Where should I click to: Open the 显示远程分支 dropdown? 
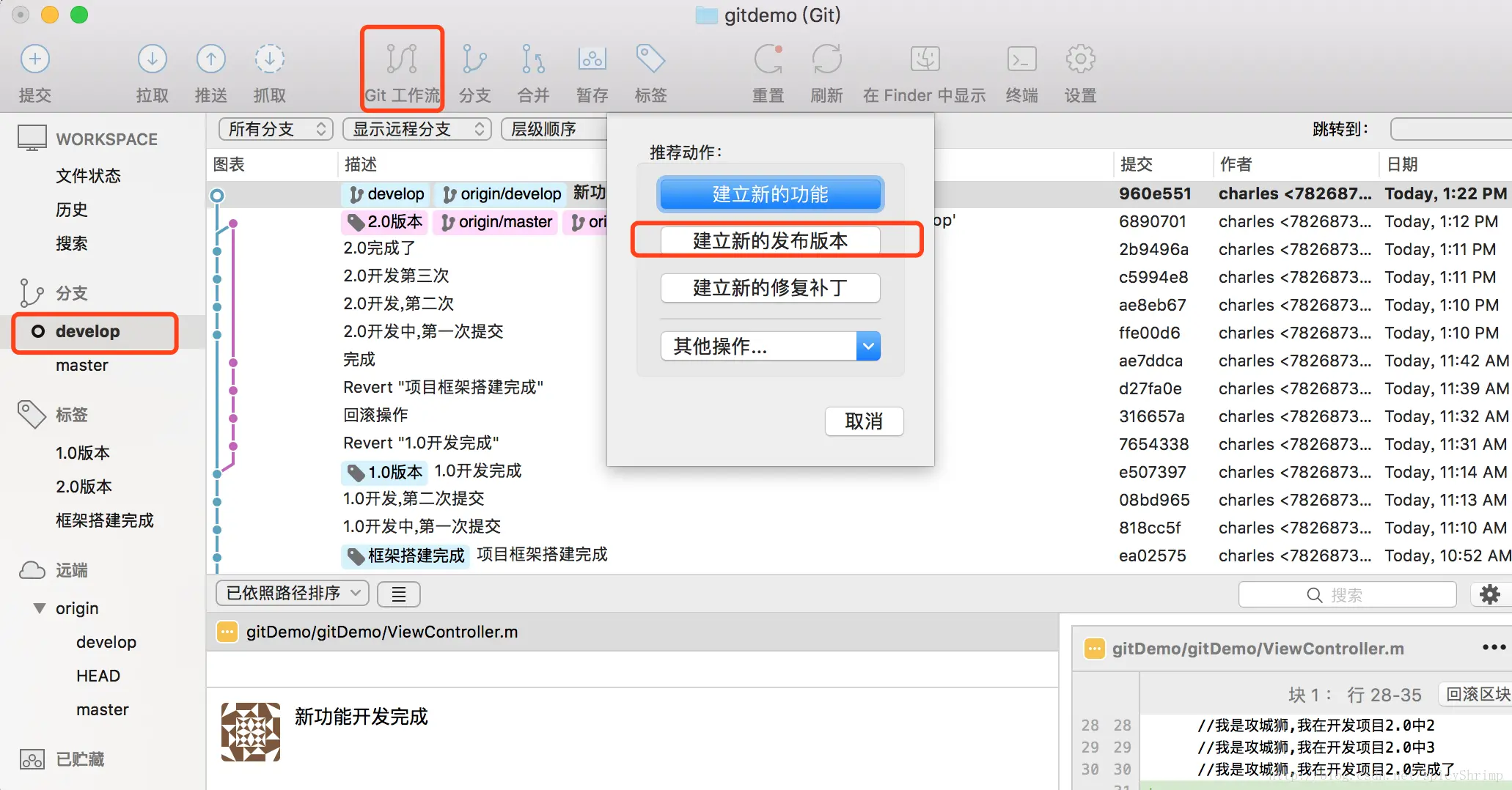416,129
